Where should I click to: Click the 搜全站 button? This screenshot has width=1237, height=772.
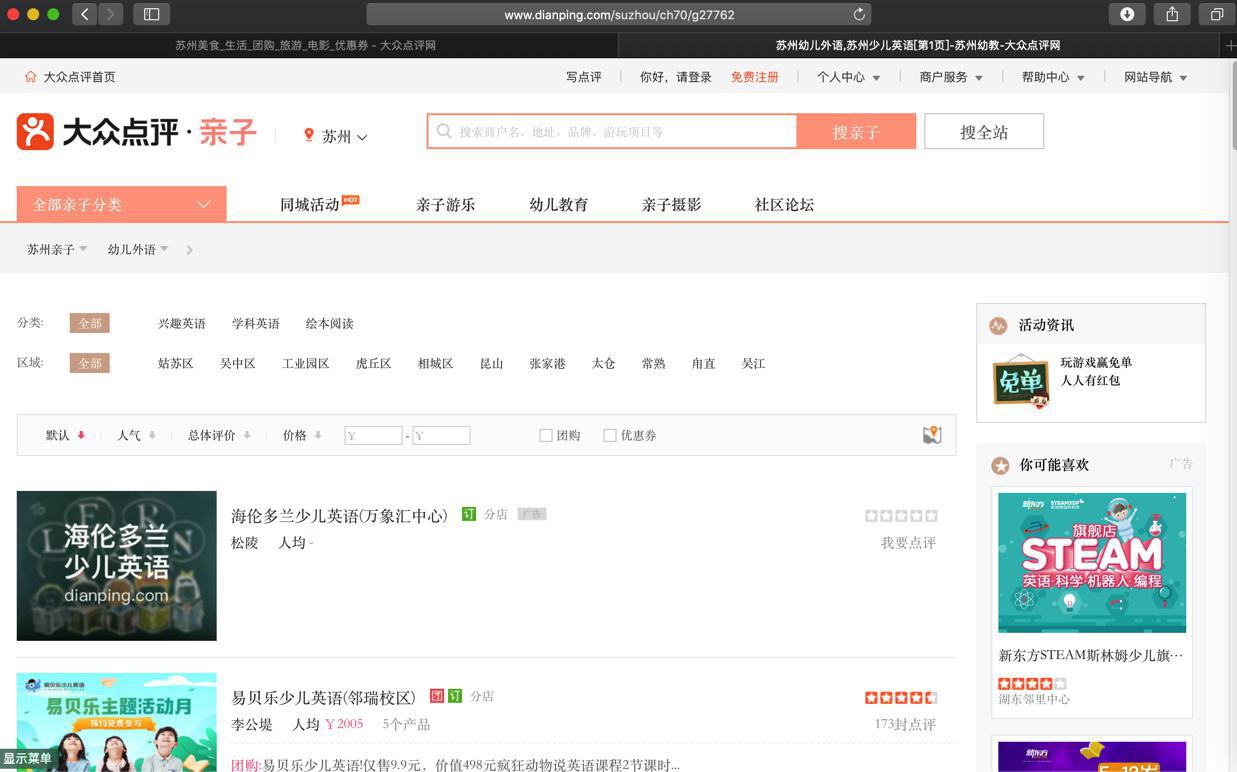984,132
